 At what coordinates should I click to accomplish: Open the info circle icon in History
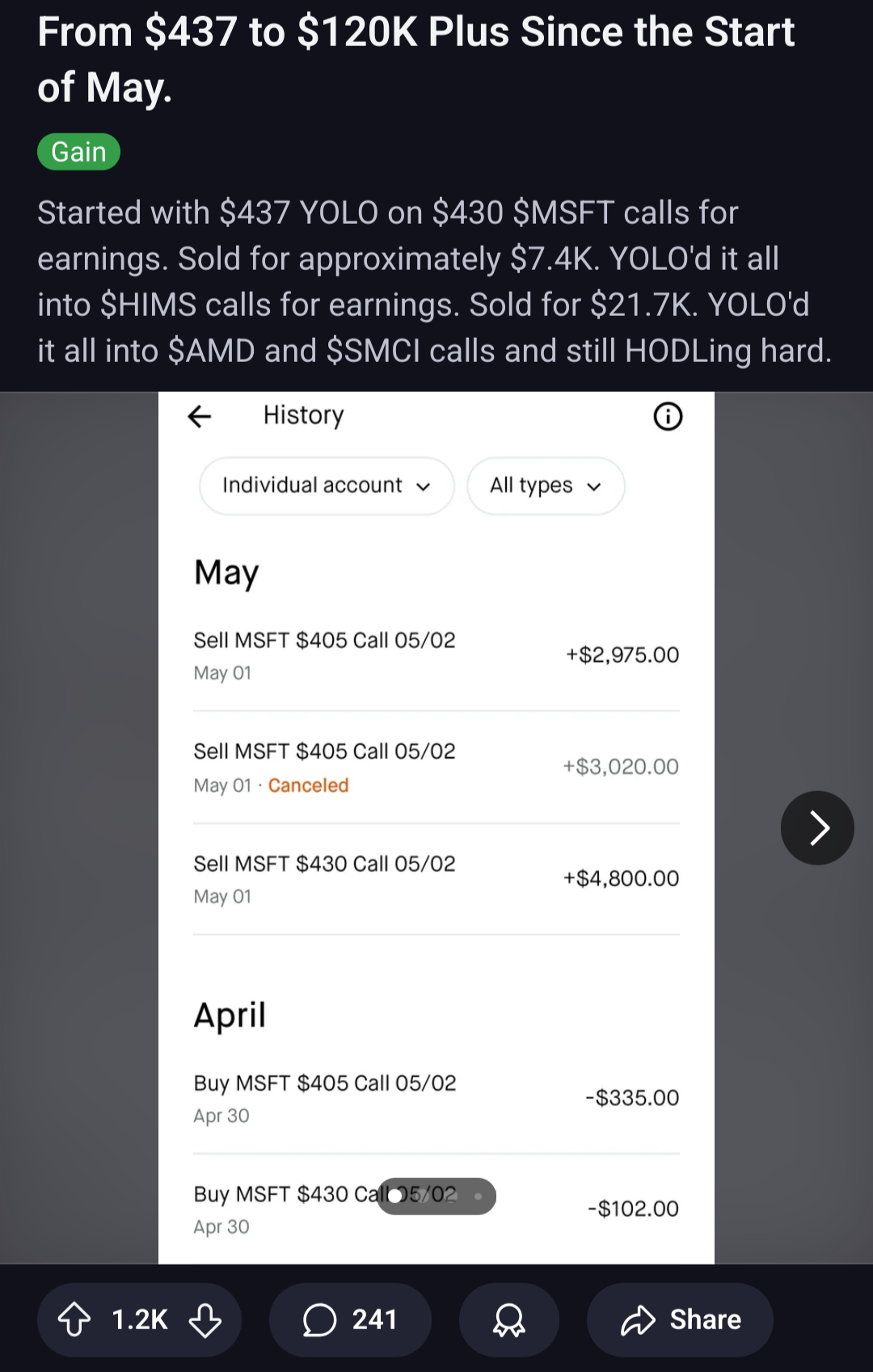(x=668, y=416)
